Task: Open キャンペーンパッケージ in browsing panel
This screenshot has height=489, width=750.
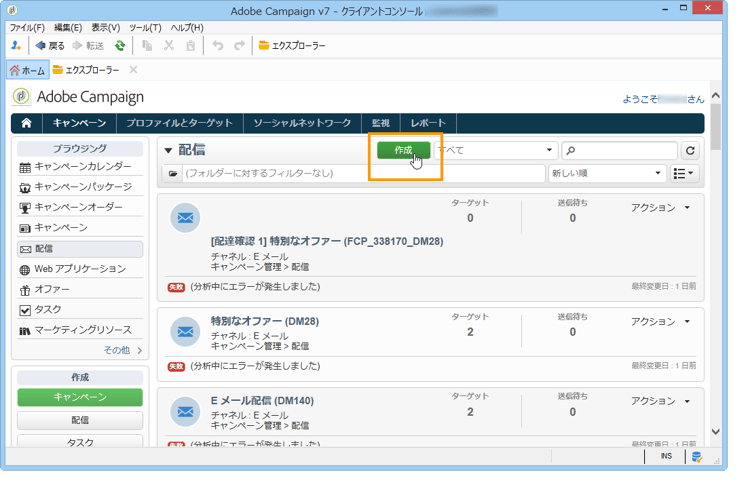Action: coord(80,187)
